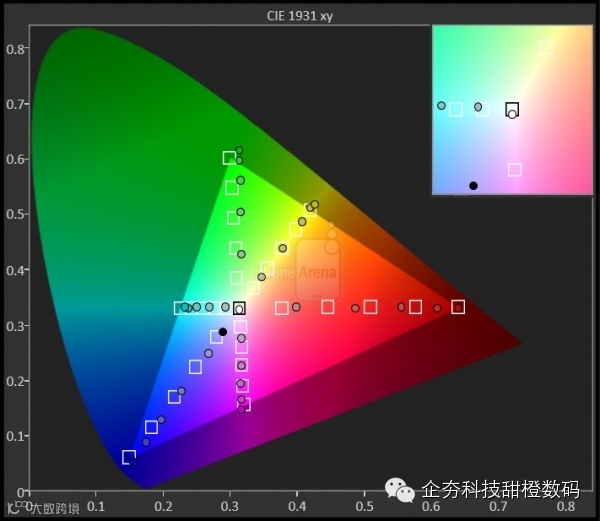The image size is (600, 521).
Task: Click the 0.4 label on the vertical axis
Action: tap(16, 270)
